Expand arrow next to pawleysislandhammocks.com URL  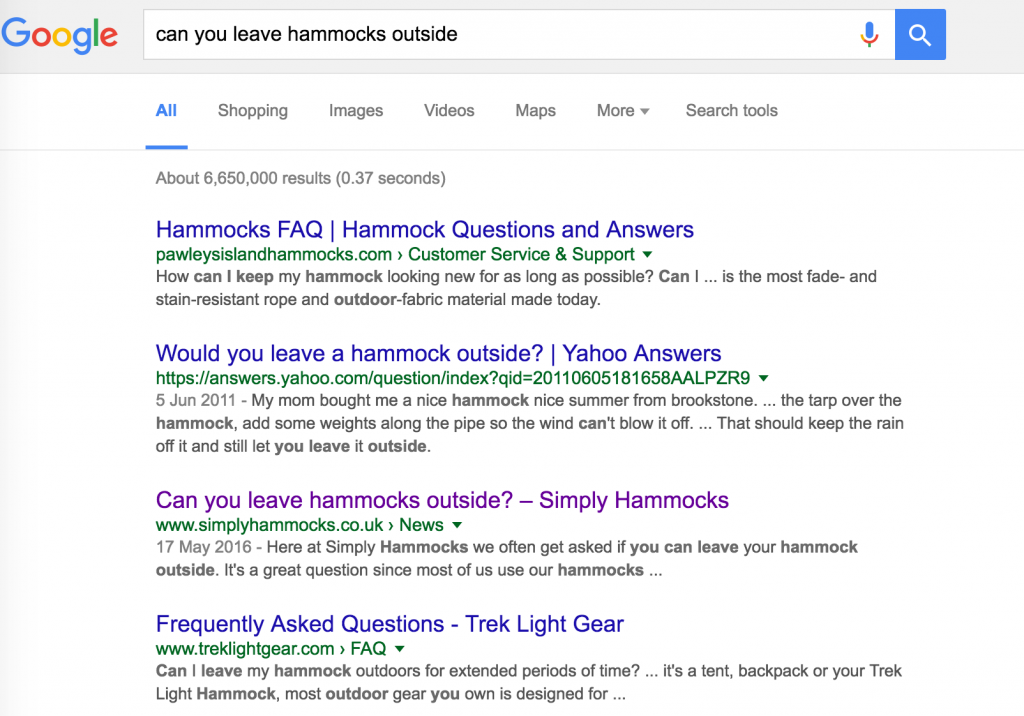[x=647, y=254]
